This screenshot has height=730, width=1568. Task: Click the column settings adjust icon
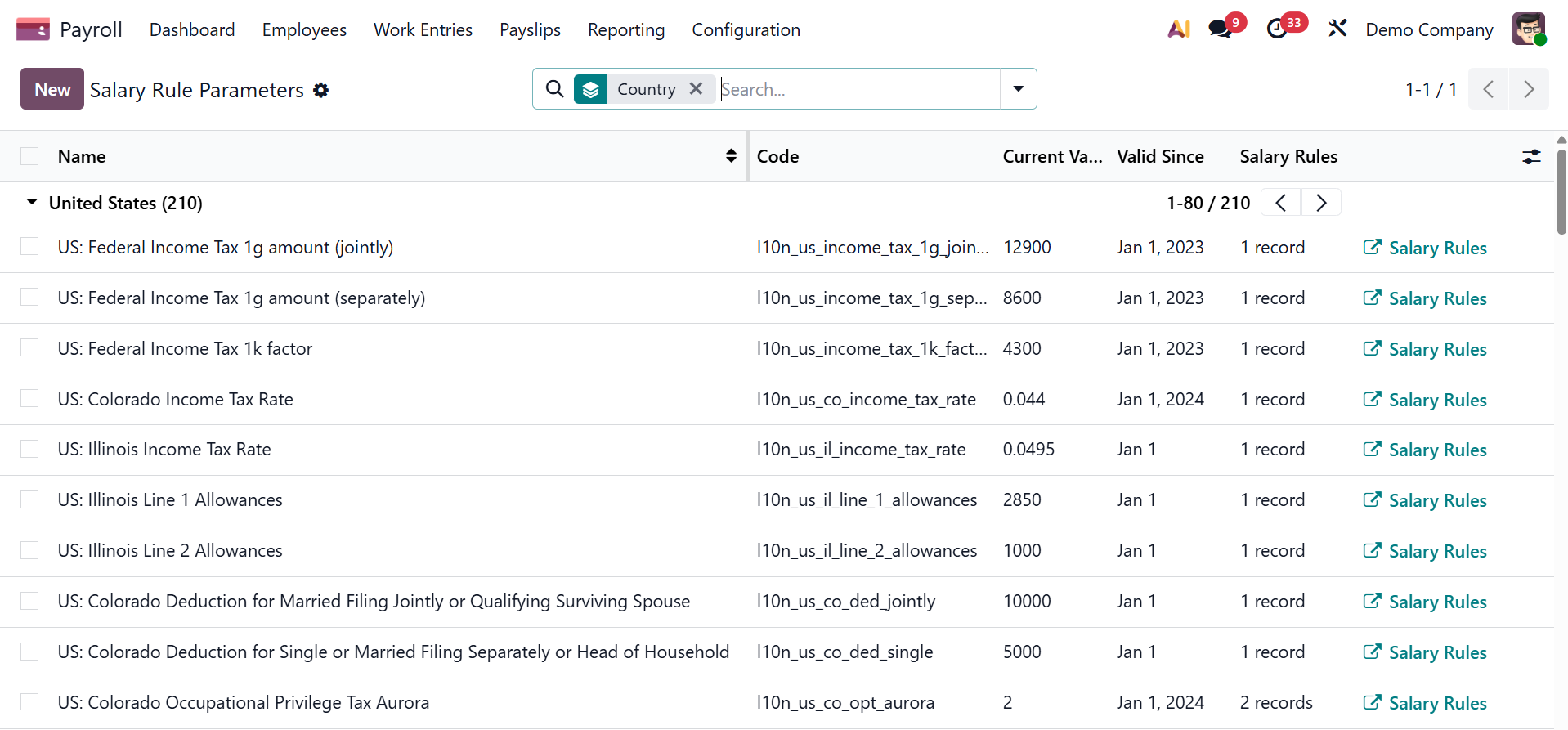1531,157
